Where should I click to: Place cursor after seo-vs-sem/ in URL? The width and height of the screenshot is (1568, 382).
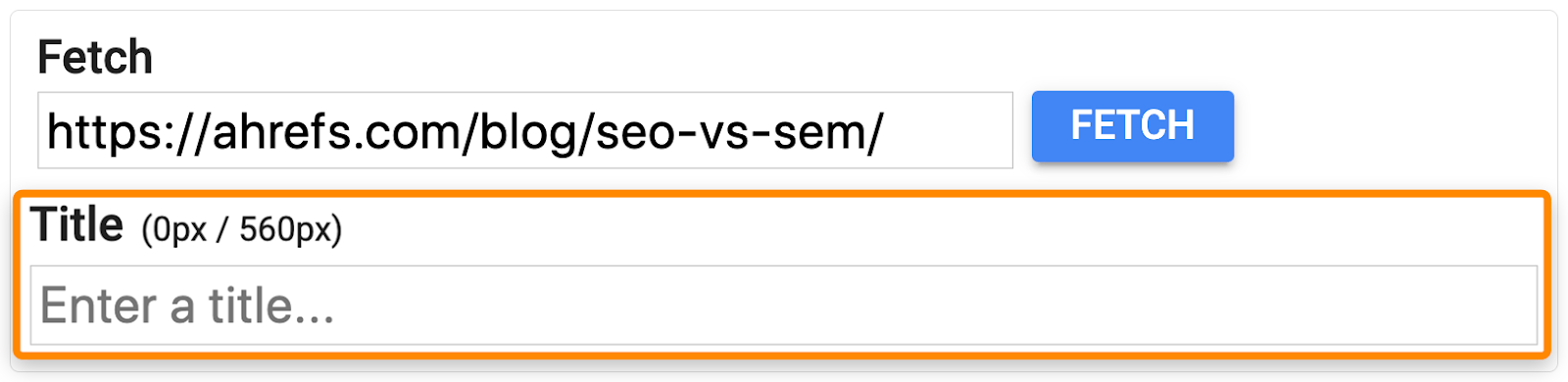coord(885,131)
